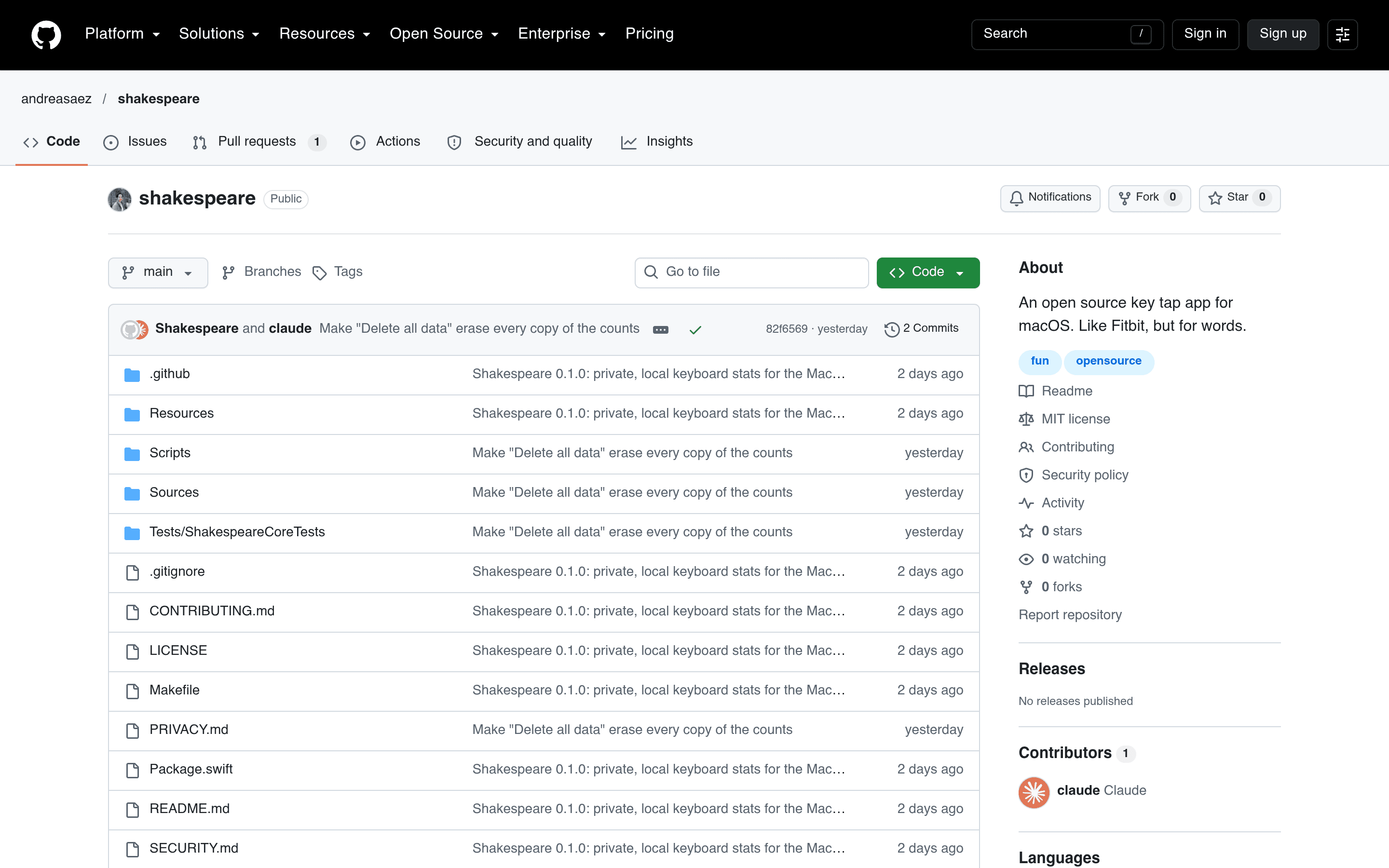
Task: Open the .github folder
Action: pos(169,374)
